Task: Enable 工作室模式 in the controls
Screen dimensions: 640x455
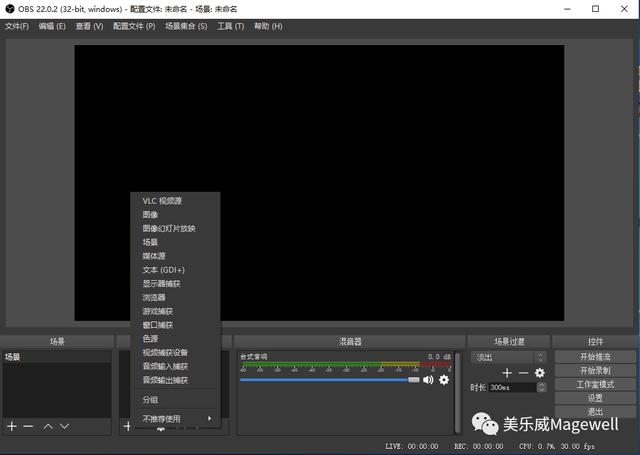Action: [595, 384]
